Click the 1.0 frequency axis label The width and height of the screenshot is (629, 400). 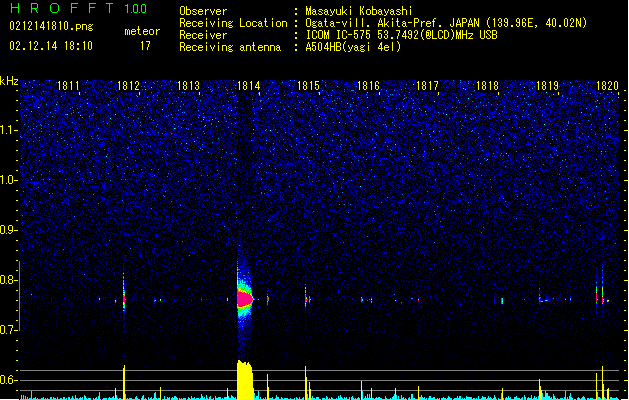pyautogui.click(x=8, y=180)
